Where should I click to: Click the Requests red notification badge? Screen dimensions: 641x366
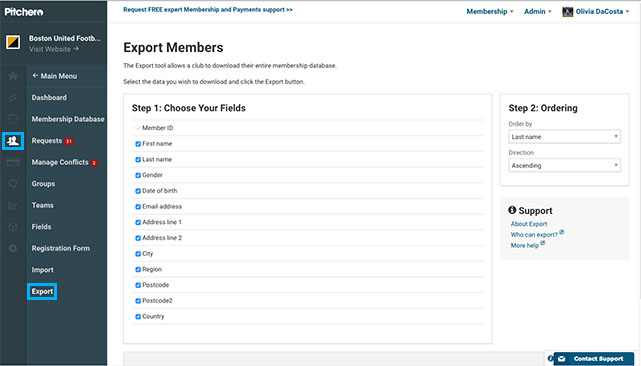69,141
